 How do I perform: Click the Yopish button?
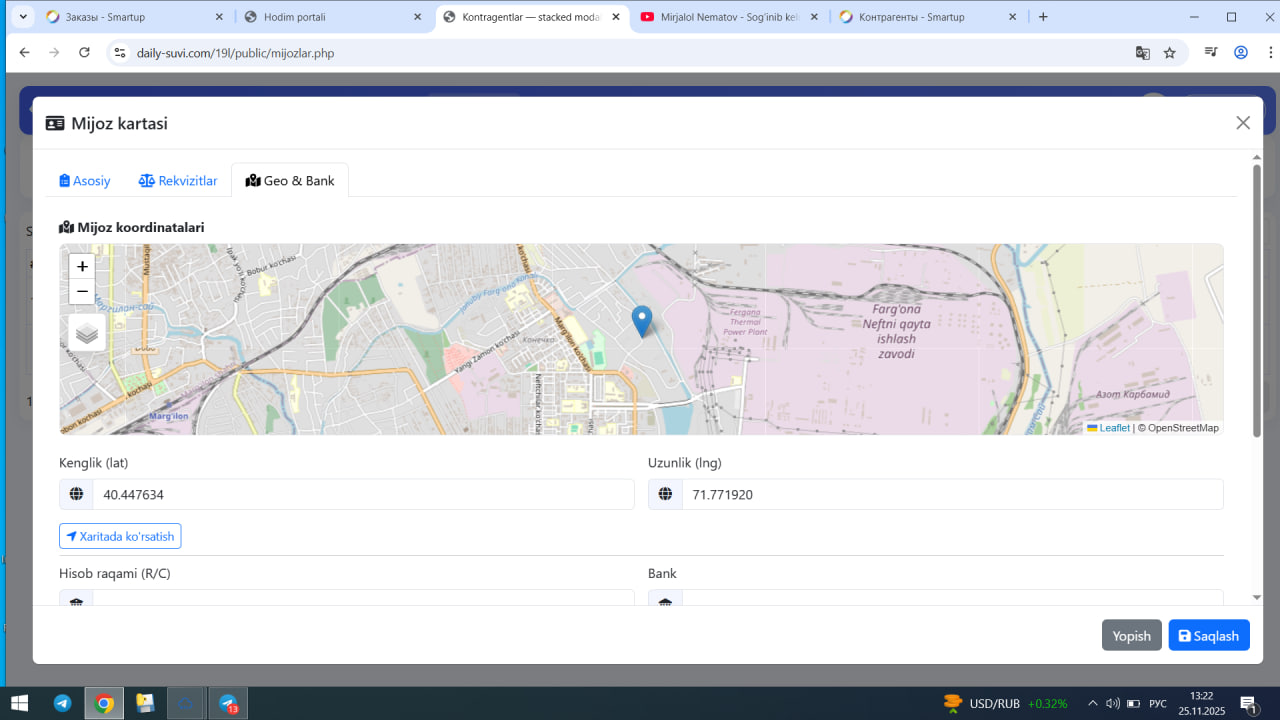coord(1131,636)
